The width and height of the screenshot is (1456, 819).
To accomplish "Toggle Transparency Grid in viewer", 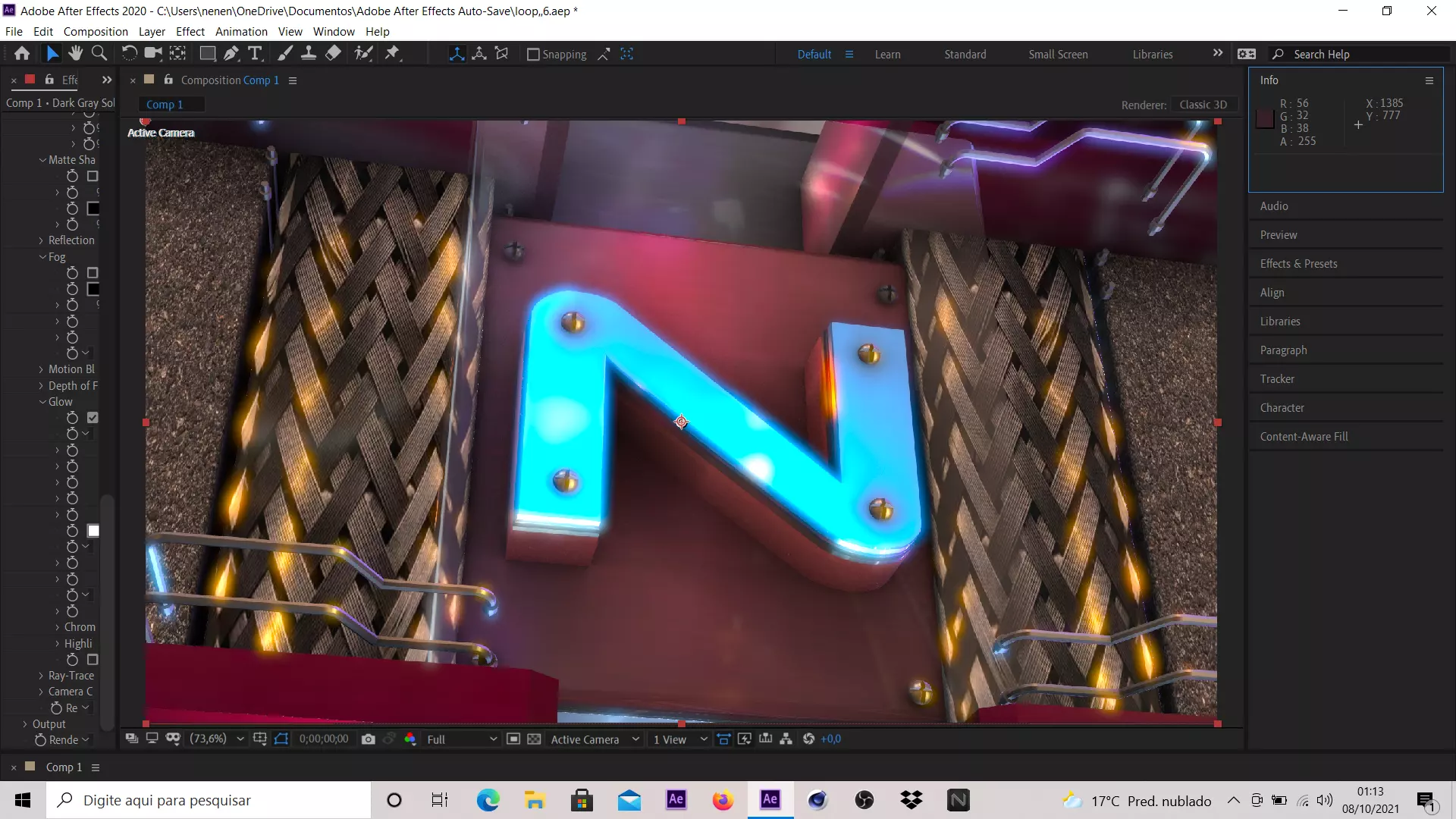I will [x=534, y=739].
